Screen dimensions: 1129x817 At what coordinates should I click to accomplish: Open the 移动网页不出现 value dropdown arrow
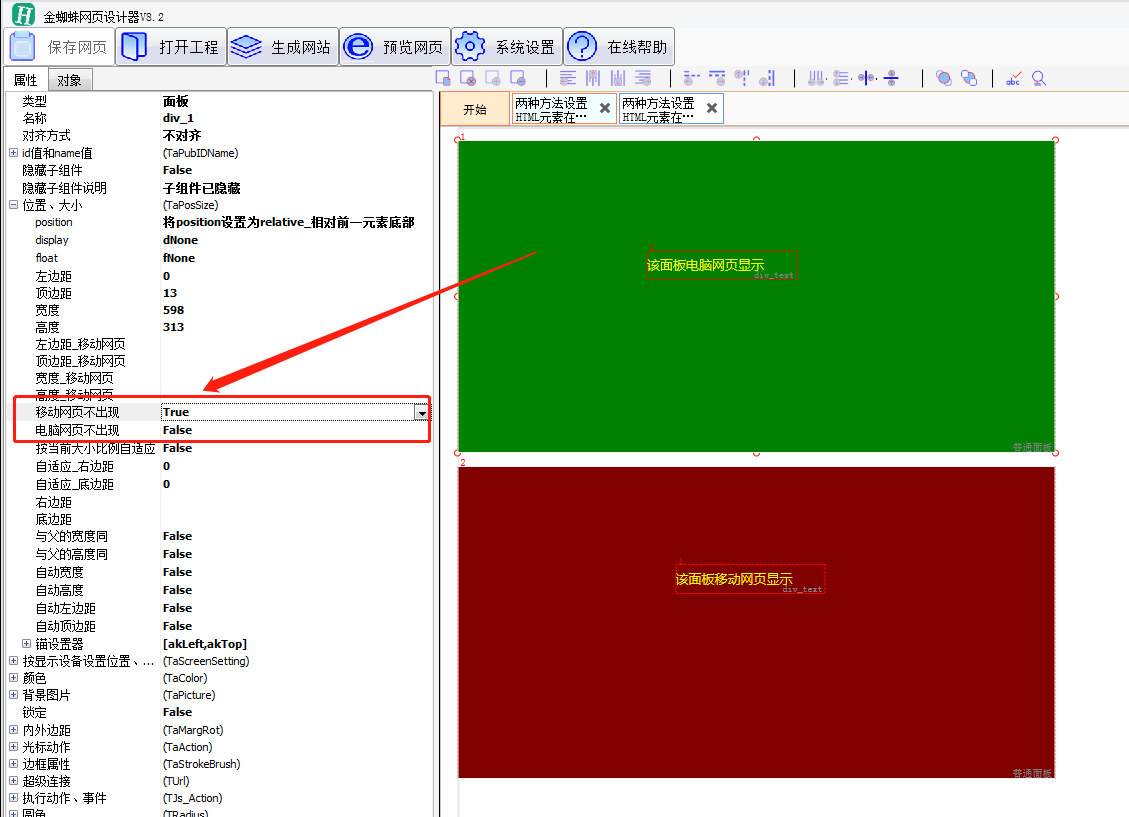click(421, 412)
